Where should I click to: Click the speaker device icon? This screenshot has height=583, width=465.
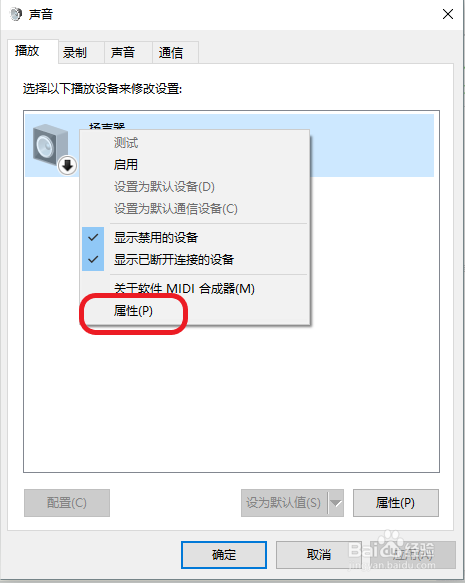[x=50, y=147]
